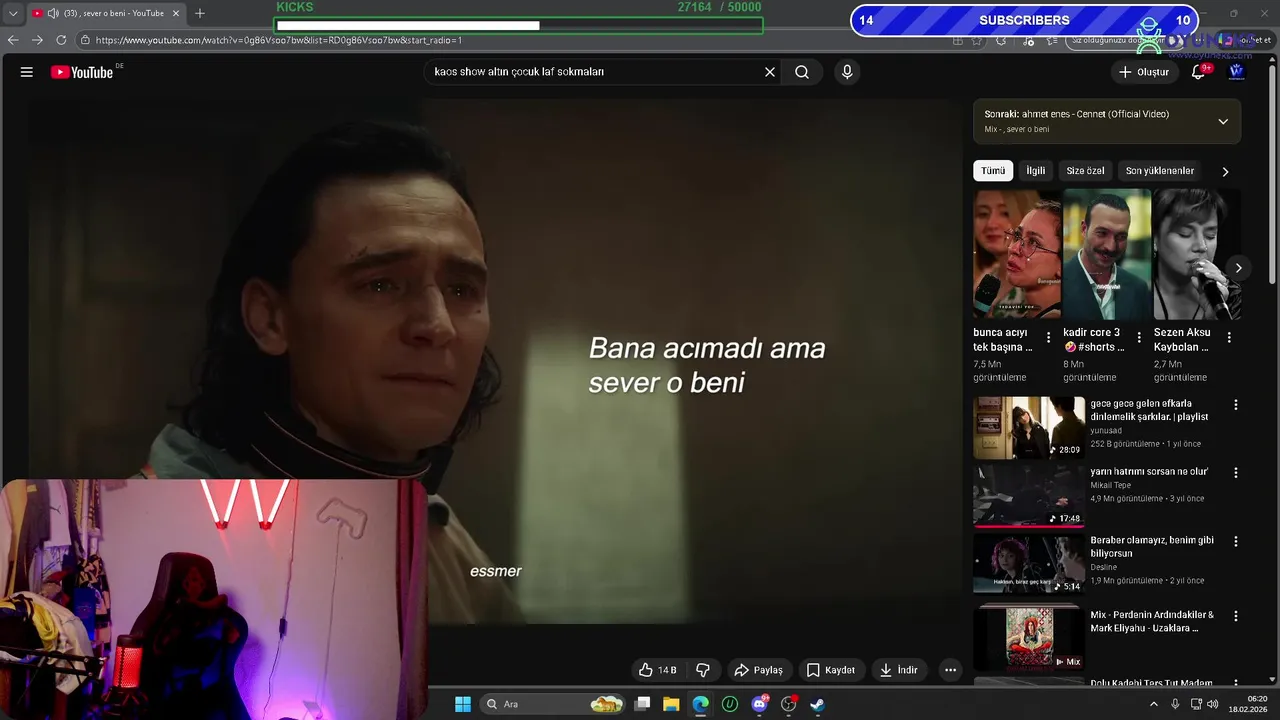Expand the 'Sonraki' playlist panel
1280x720 pixels.
pos(1222,121)
